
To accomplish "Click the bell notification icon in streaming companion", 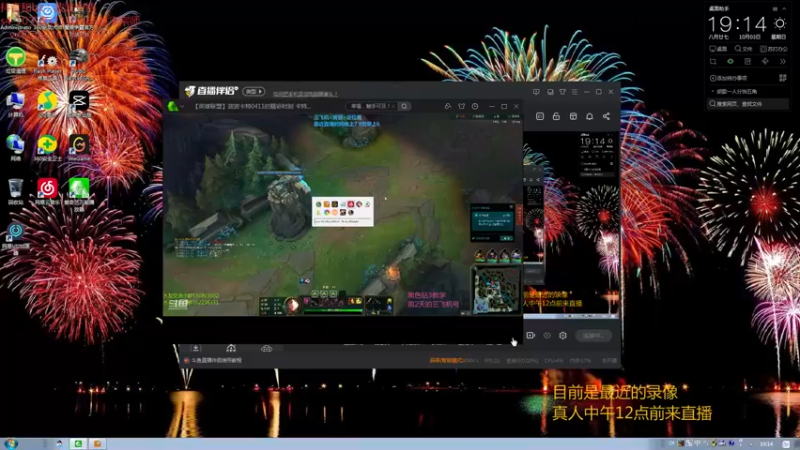I will click(589, 116).
